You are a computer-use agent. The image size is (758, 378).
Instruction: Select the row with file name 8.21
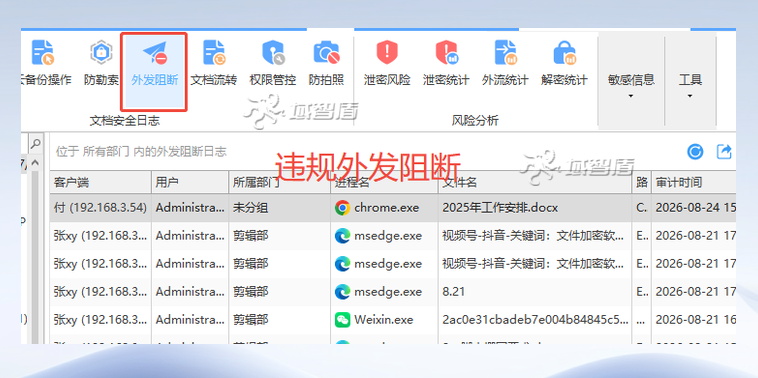click(393, 292)
